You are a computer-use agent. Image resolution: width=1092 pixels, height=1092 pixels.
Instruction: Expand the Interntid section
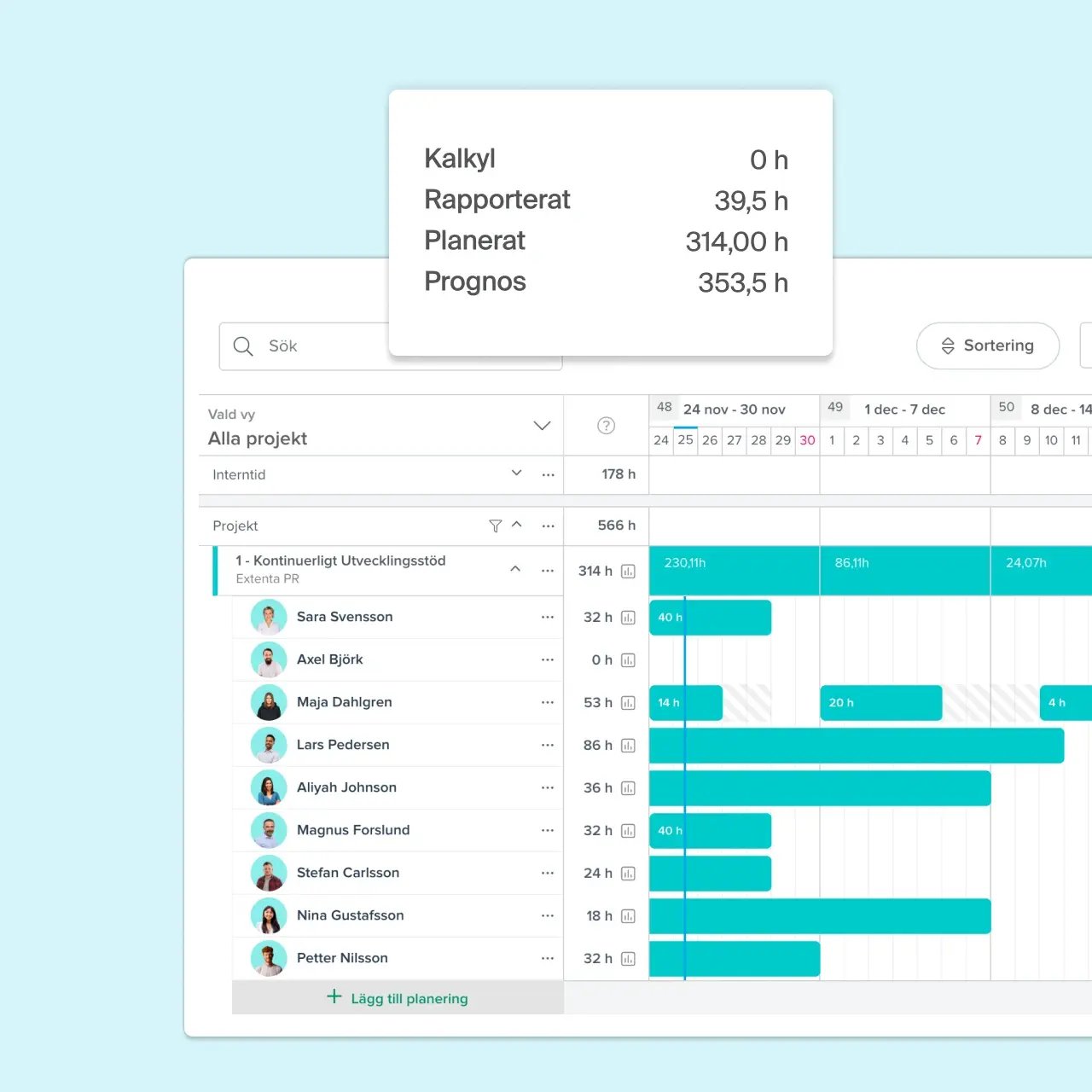(516, 473)
